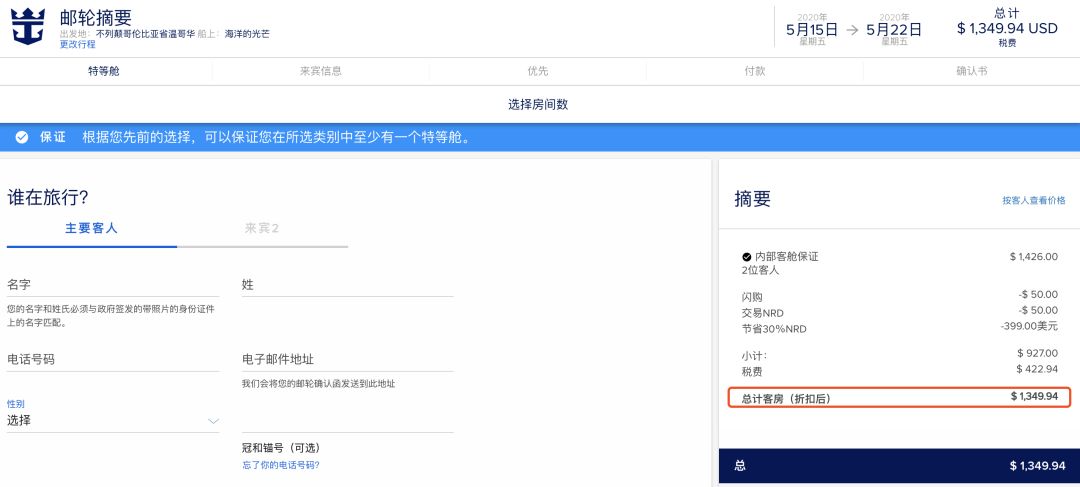
Task: Click the $ 1,426.00 cabin price
Action: (x=1034, y=257)
